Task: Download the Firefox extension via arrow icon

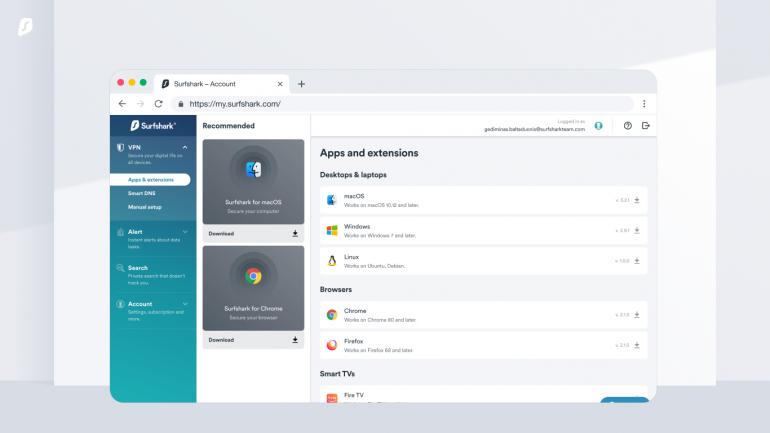Action: (x=637, y=345)
